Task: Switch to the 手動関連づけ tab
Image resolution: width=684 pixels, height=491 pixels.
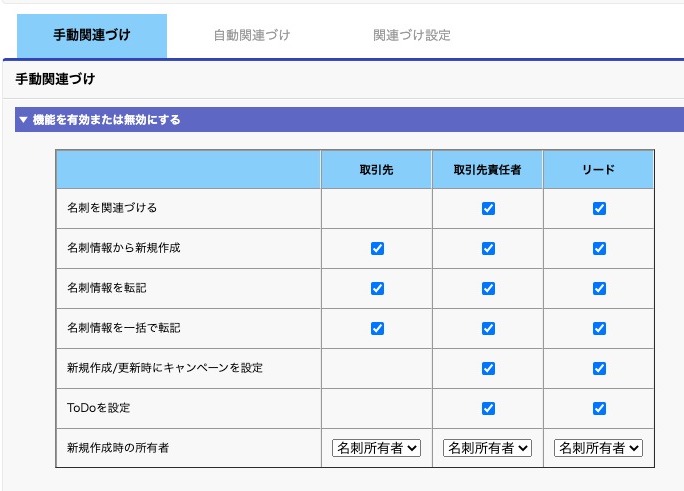Action: tap(92, 35)
